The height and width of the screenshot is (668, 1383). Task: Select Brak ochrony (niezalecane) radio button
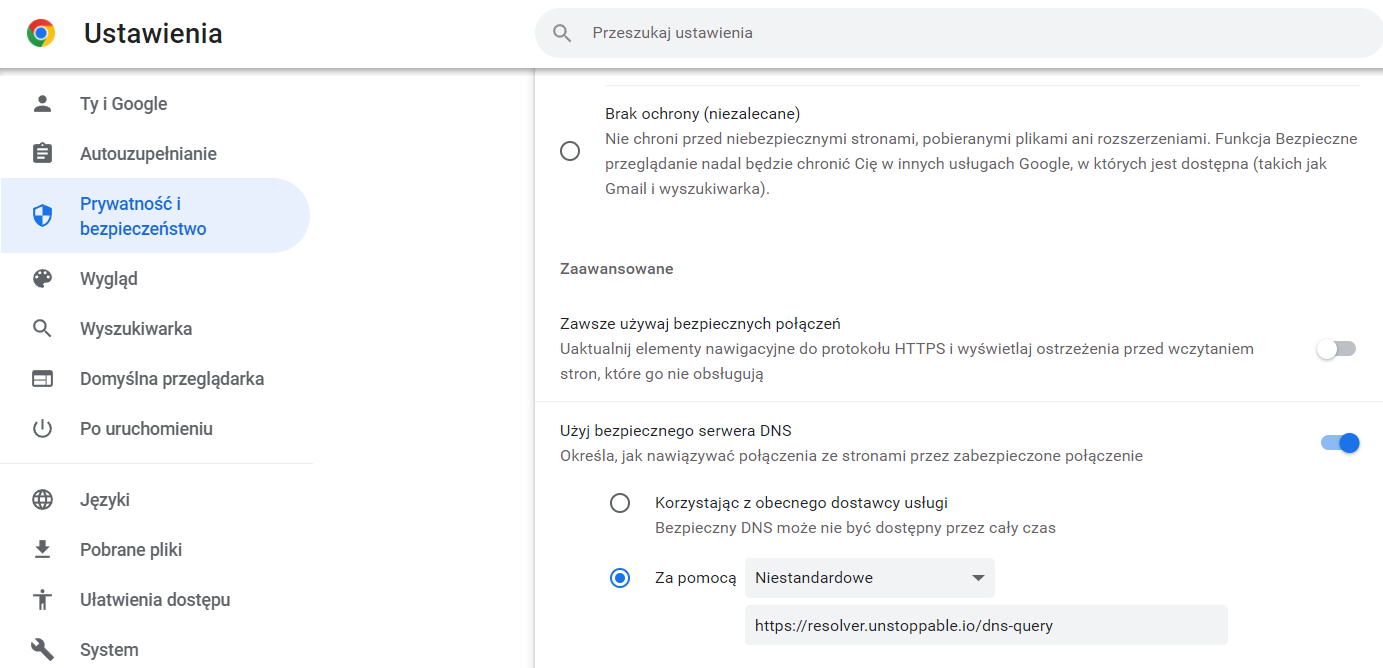pyautogui.click(x=570, y=152)
